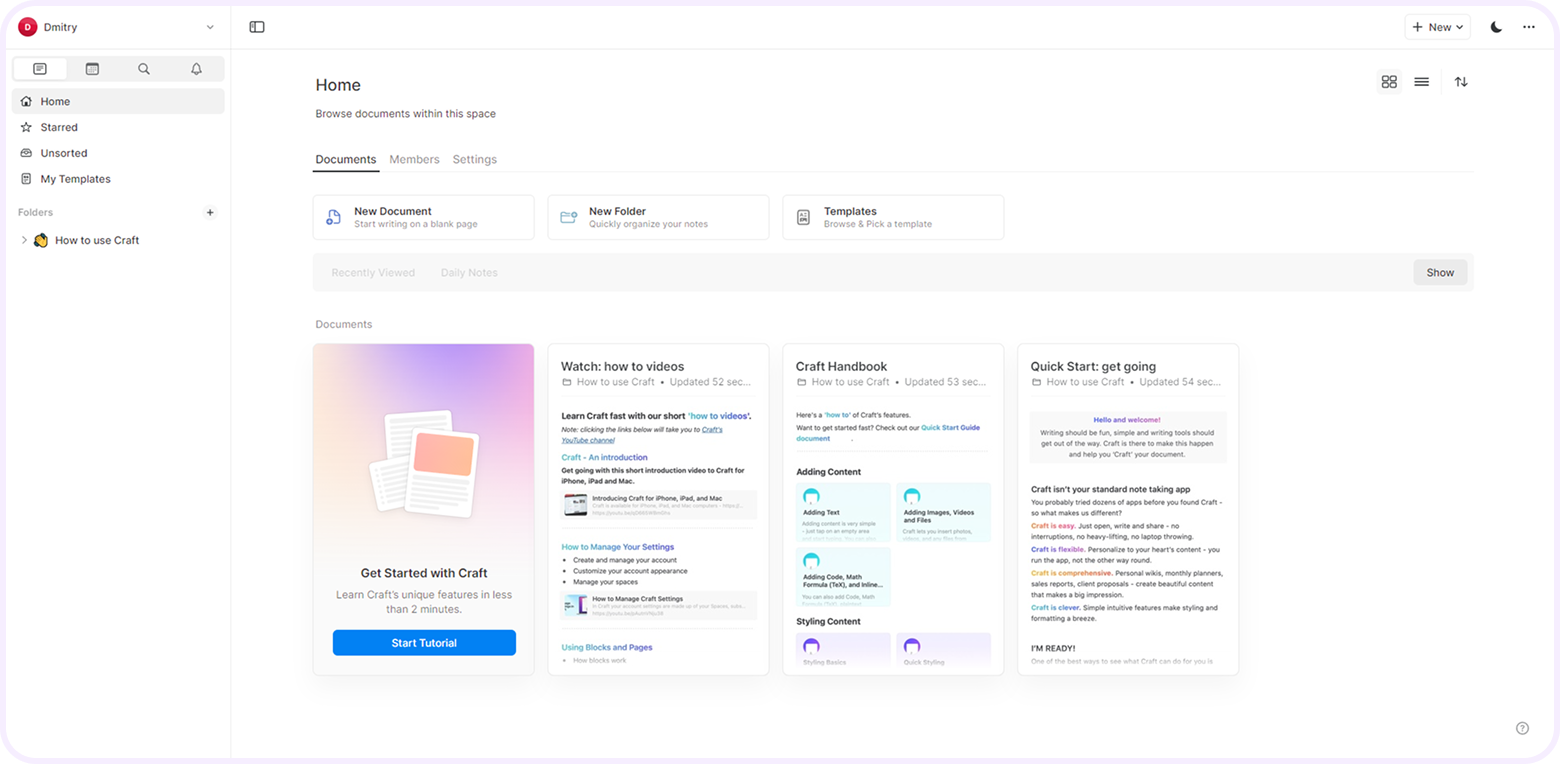The height and width of the screenshot is (764, 1560).
Task: Open Watch: how to videos document
Action: point(658,510)
